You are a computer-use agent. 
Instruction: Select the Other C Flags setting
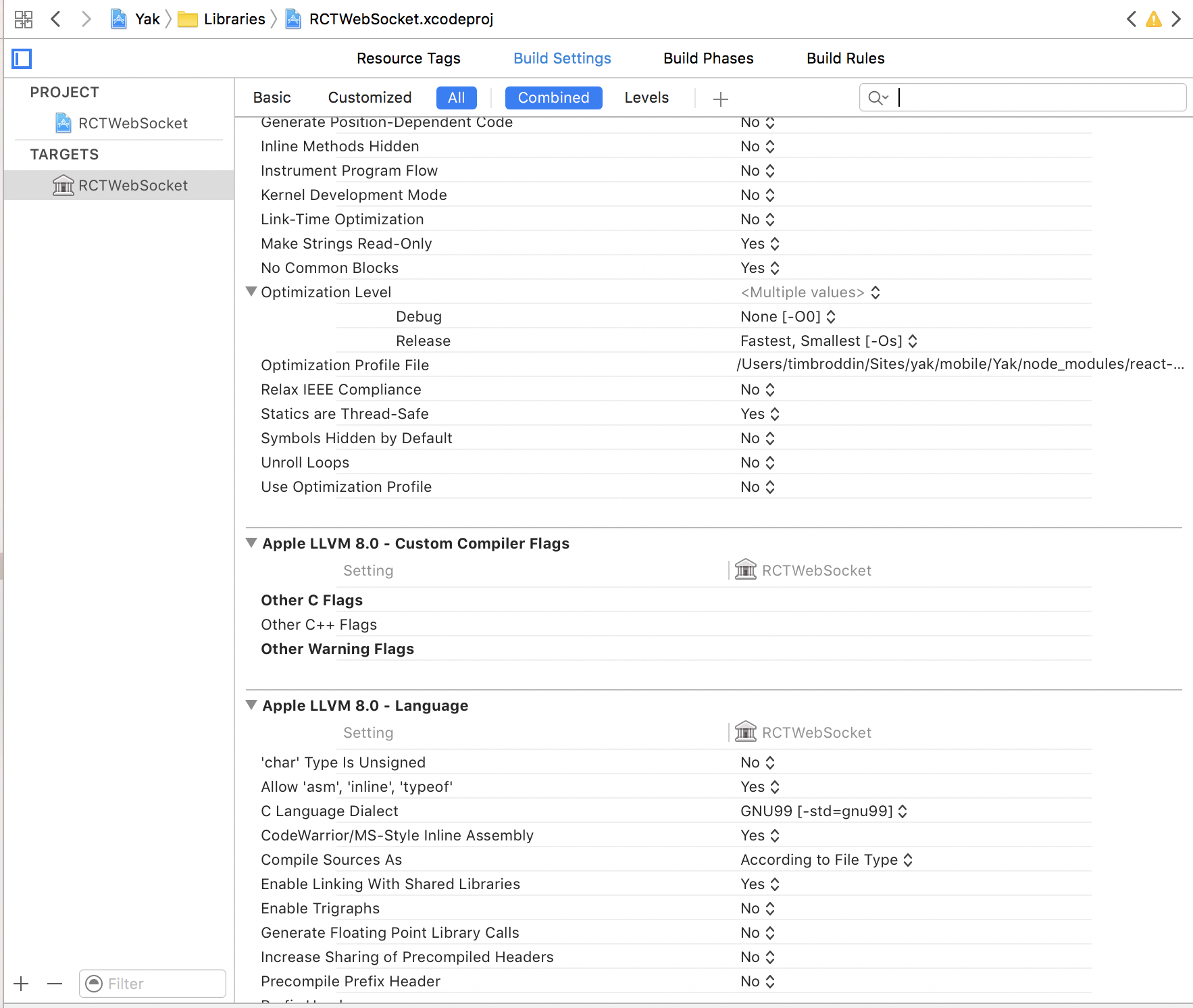(311, 601)
